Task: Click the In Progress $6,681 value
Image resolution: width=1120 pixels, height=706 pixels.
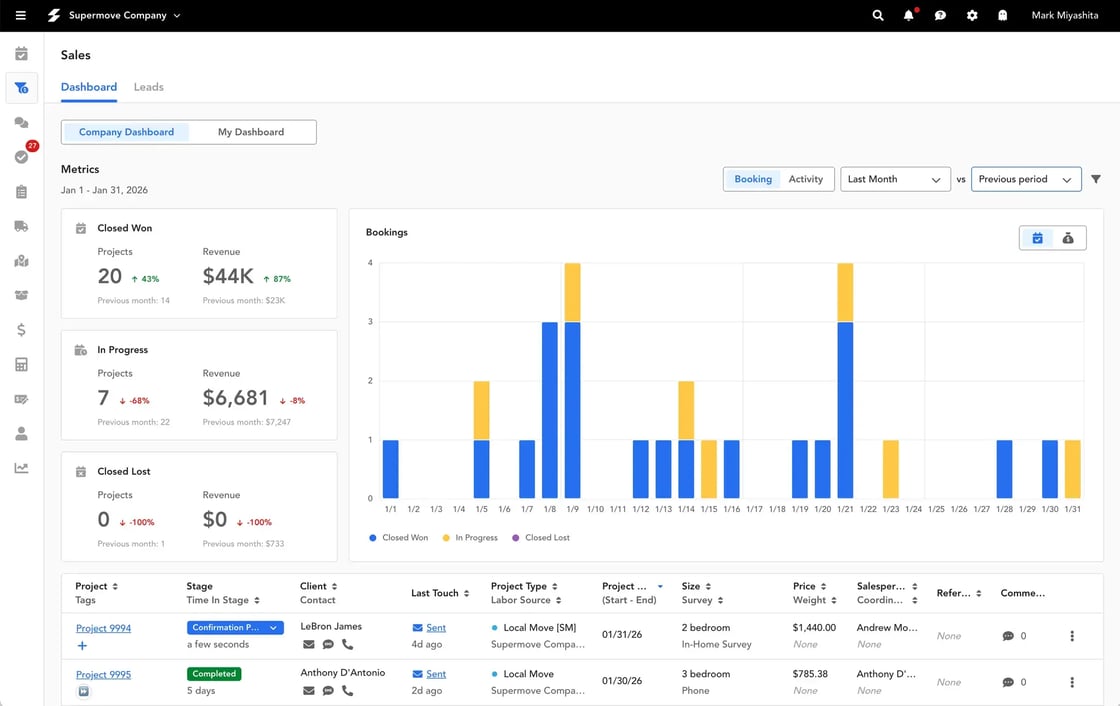Action: click(236, 398)
